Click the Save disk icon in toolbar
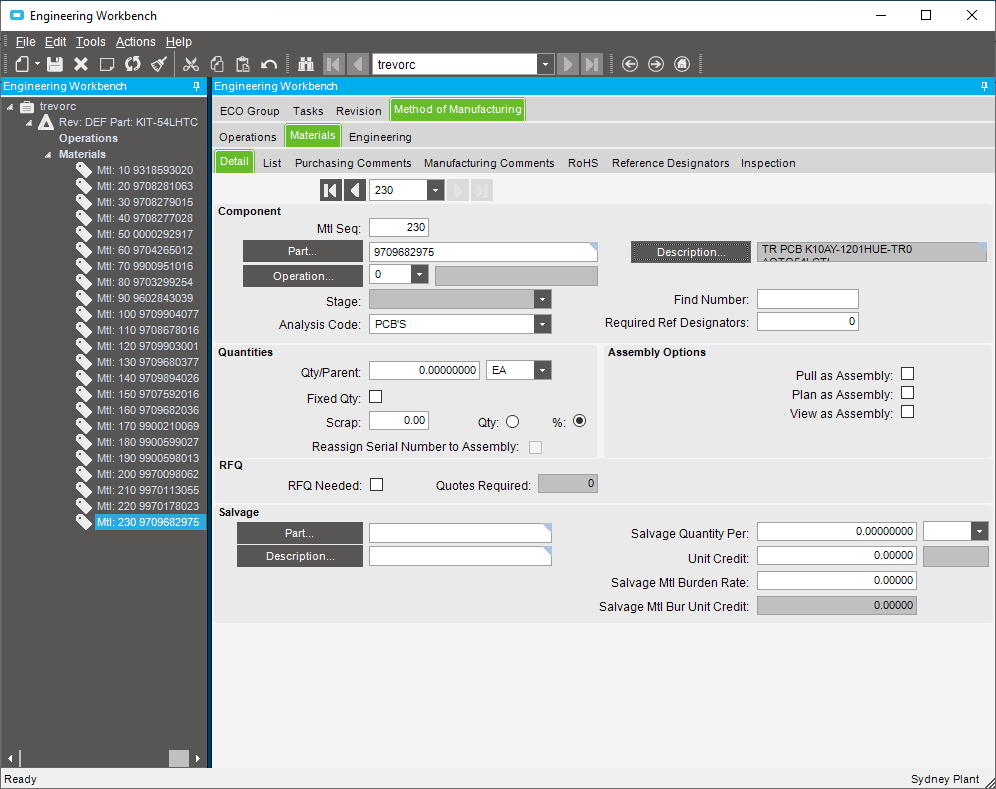The image size is (996, 789). tap(55, 64)
